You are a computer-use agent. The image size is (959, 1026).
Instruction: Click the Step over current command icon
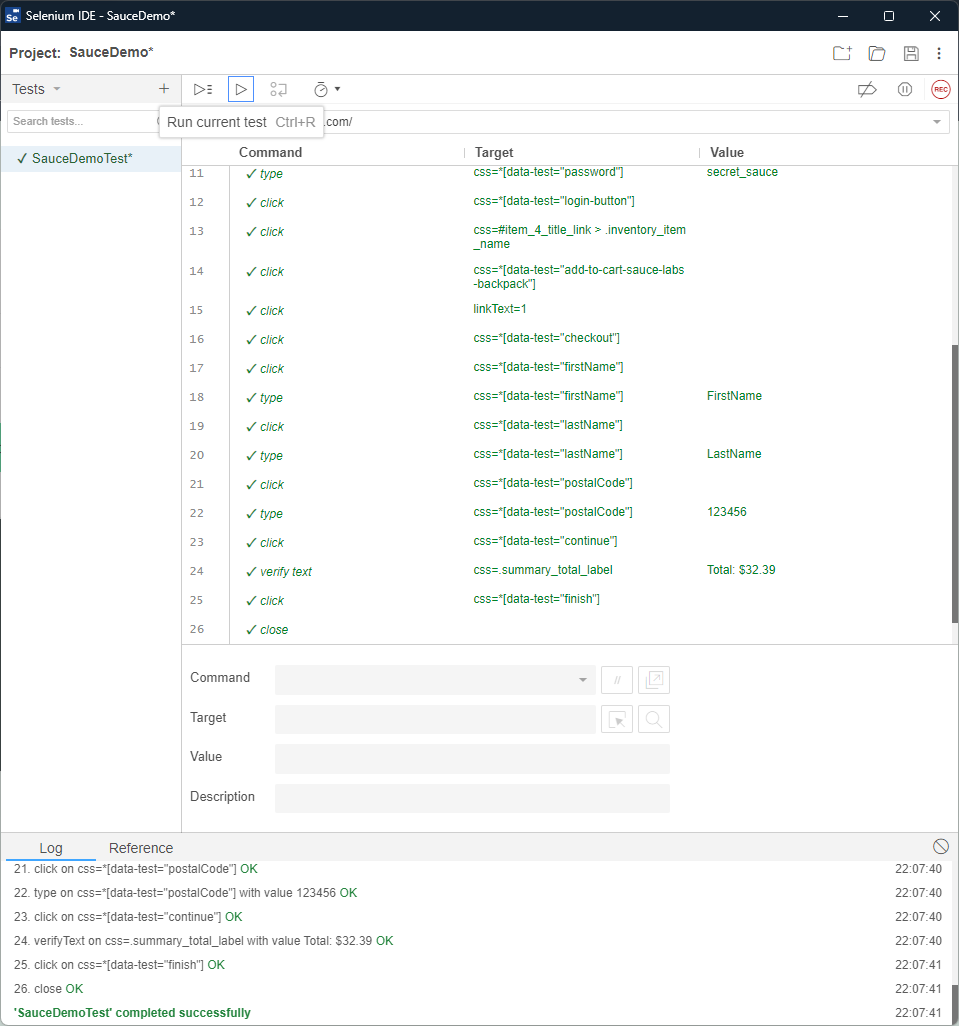[279, 89]
